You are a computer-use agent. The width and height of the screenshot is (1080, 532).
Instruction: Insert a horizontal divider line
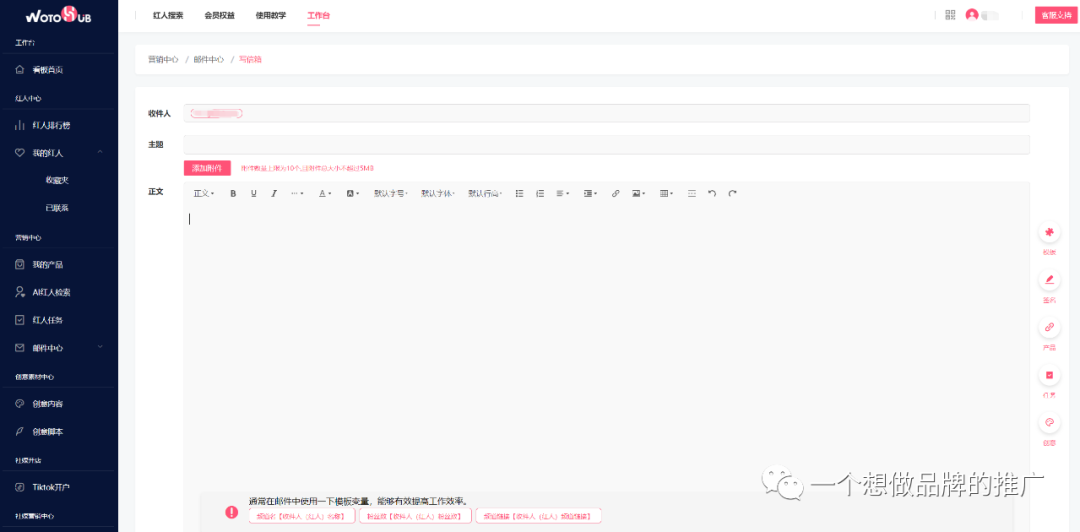[692, 194]
